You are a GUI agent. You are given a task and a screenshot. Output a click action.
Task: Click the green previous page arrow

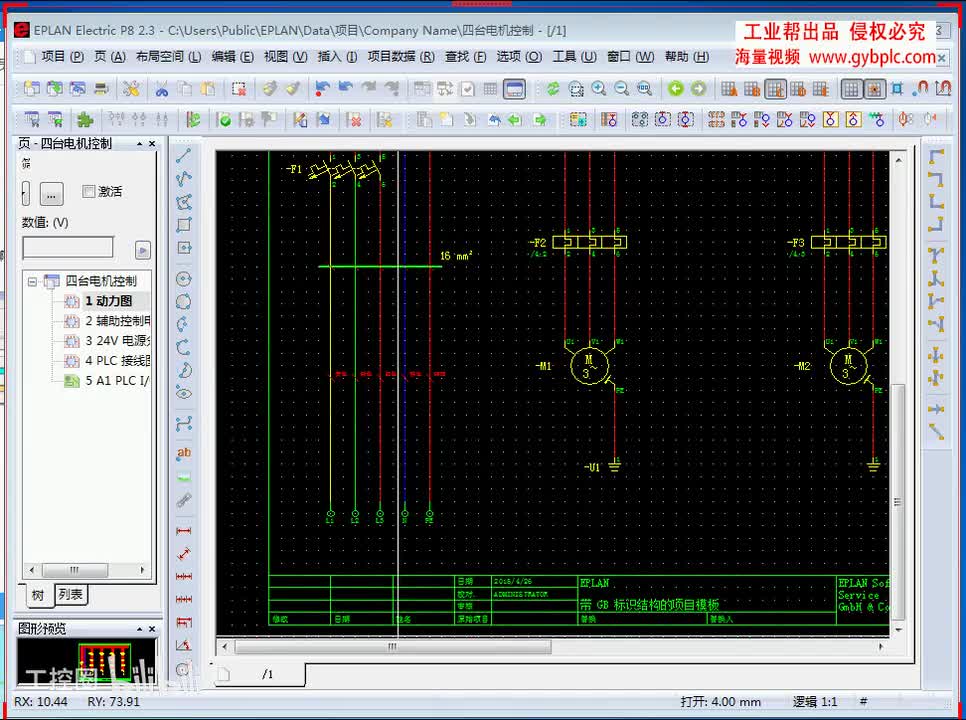coord(676,89)
